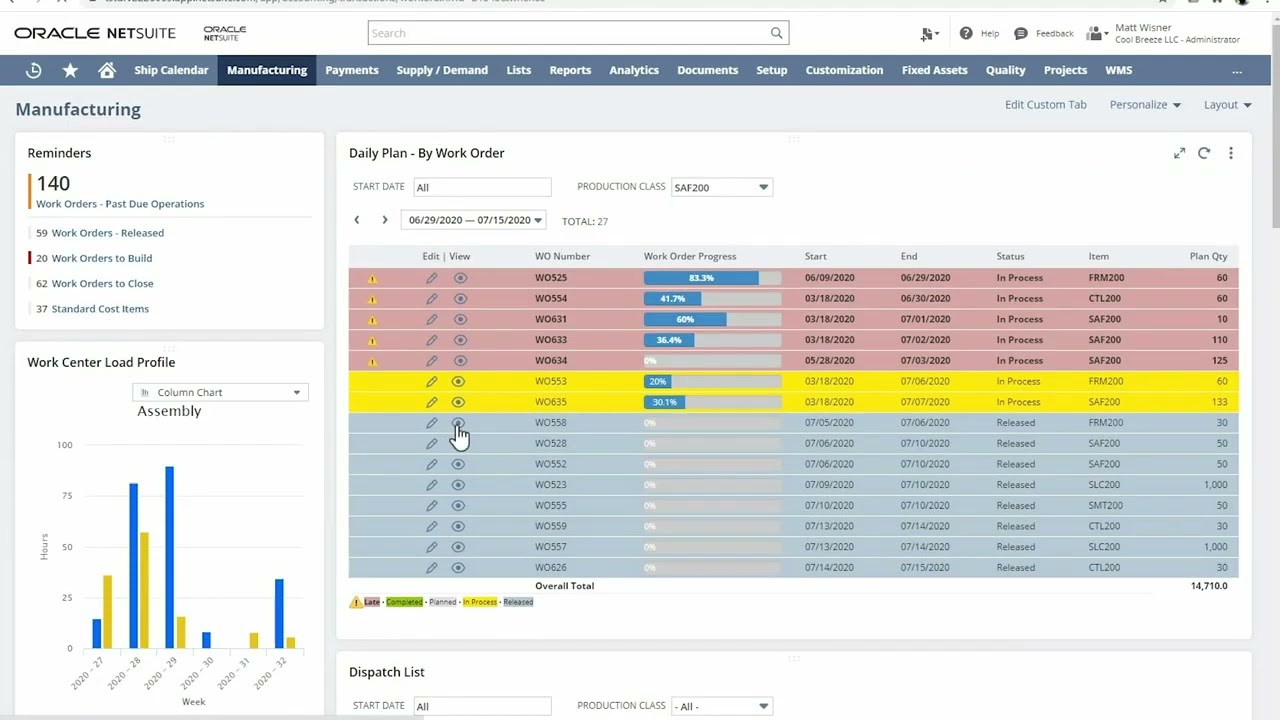Click the late warning icon for WO525
1280x720 pixels.
click(372, 279)
